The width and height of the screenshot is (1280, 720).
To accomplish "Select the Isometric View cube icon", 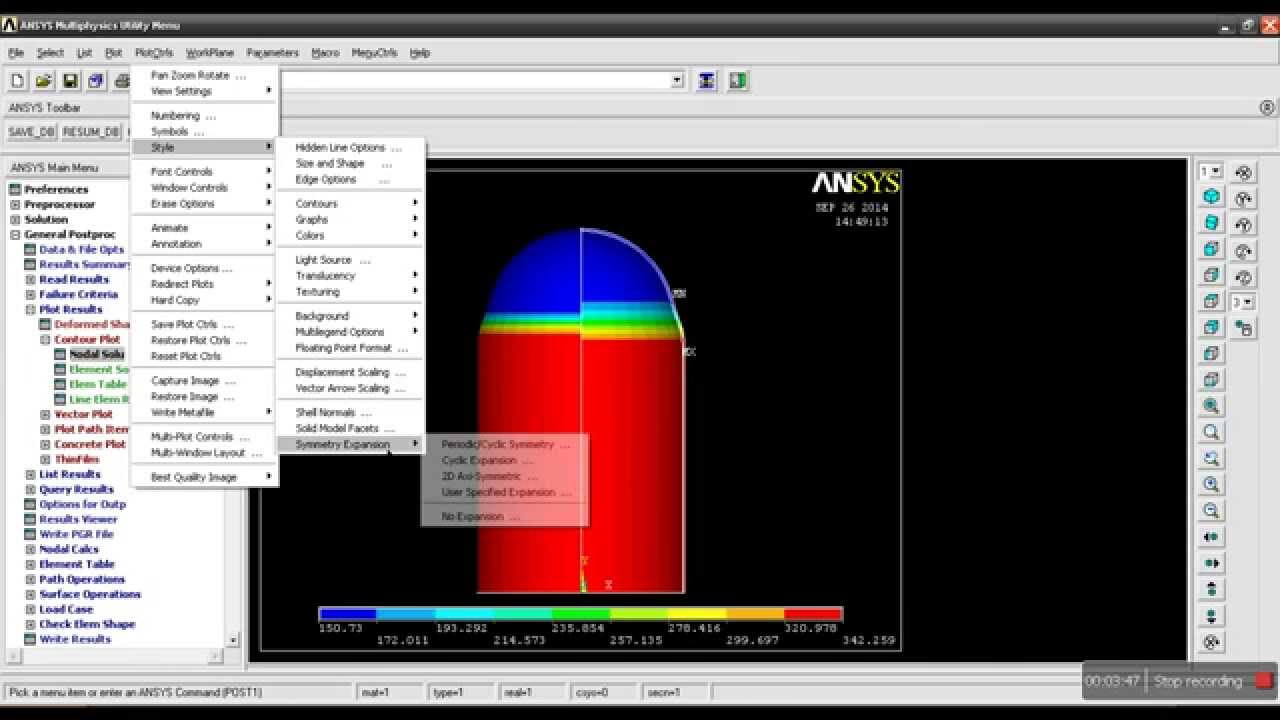I will click(x=1212, y=197).
